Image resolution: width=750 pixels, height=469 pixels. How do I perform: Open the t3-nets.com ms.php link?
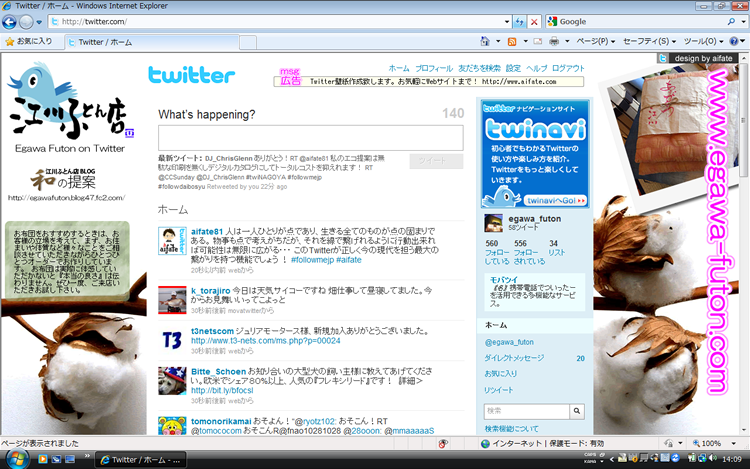[x=265, y=340]
